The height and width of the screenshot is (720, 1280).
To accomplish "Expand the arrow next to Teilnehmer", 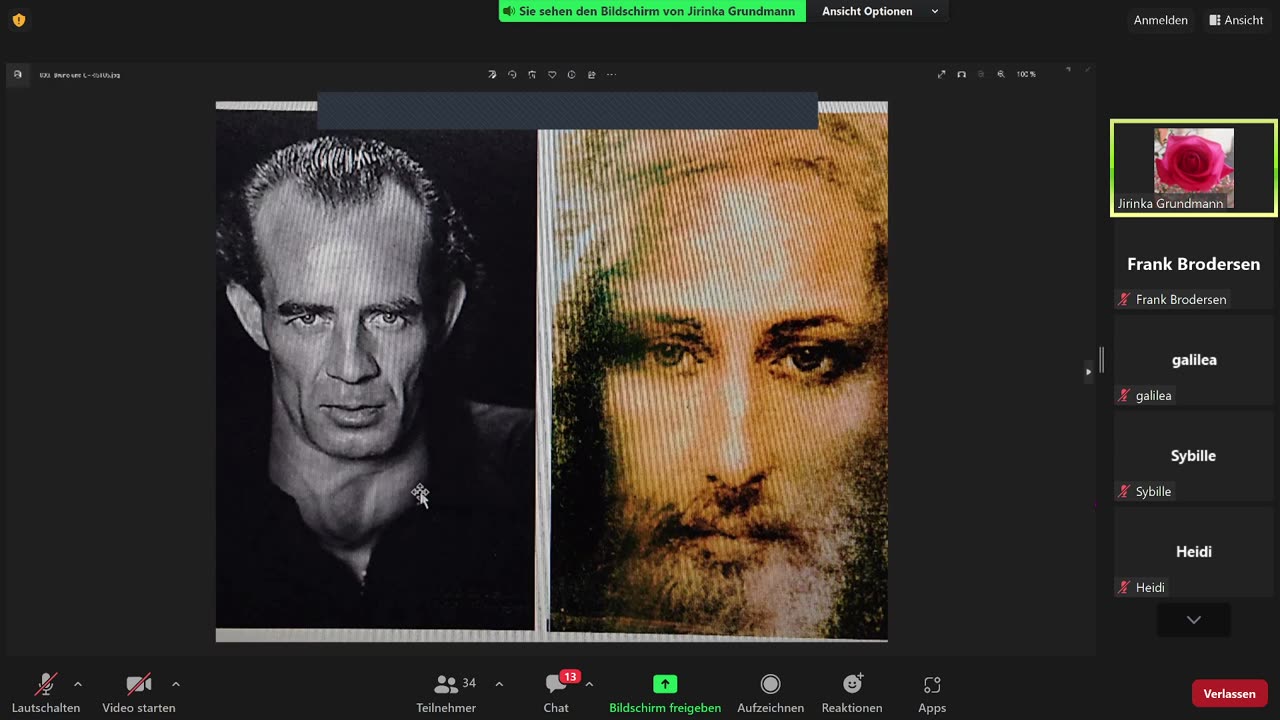I will (x=499, y=684).
